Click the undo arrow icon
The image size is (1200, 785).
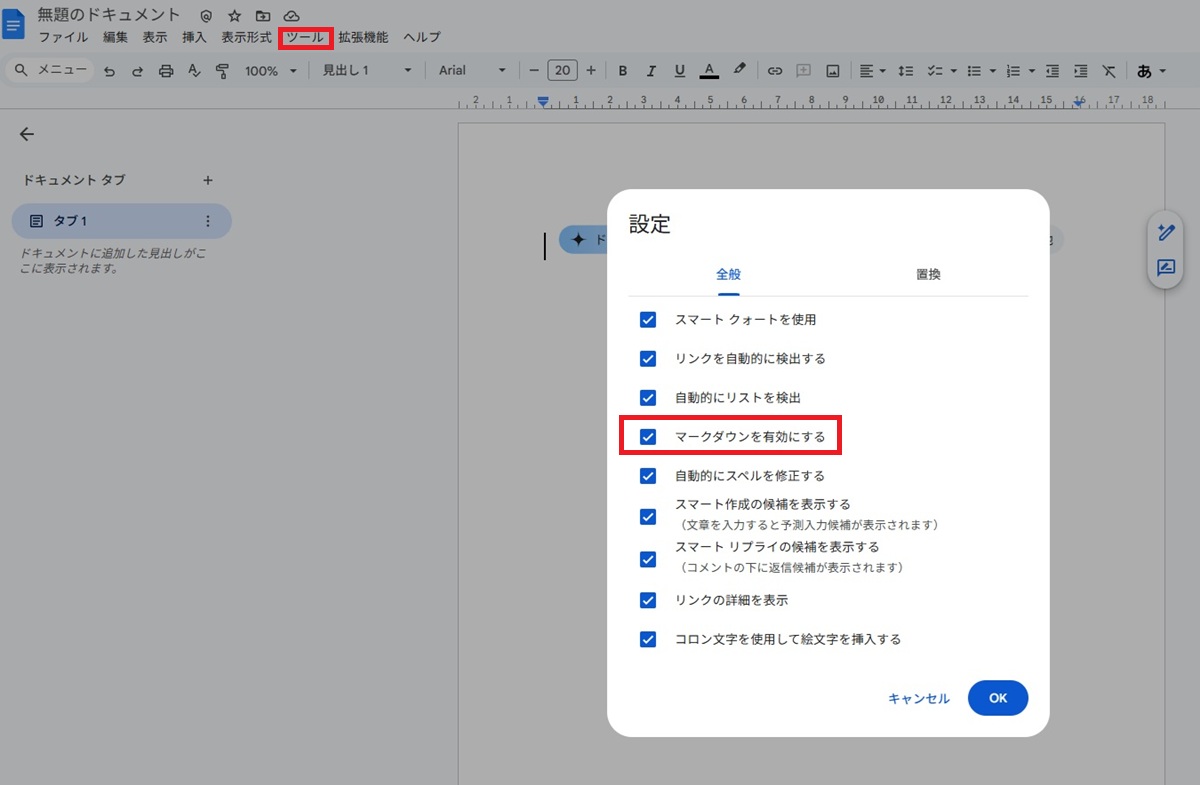[x=109, y=71]
